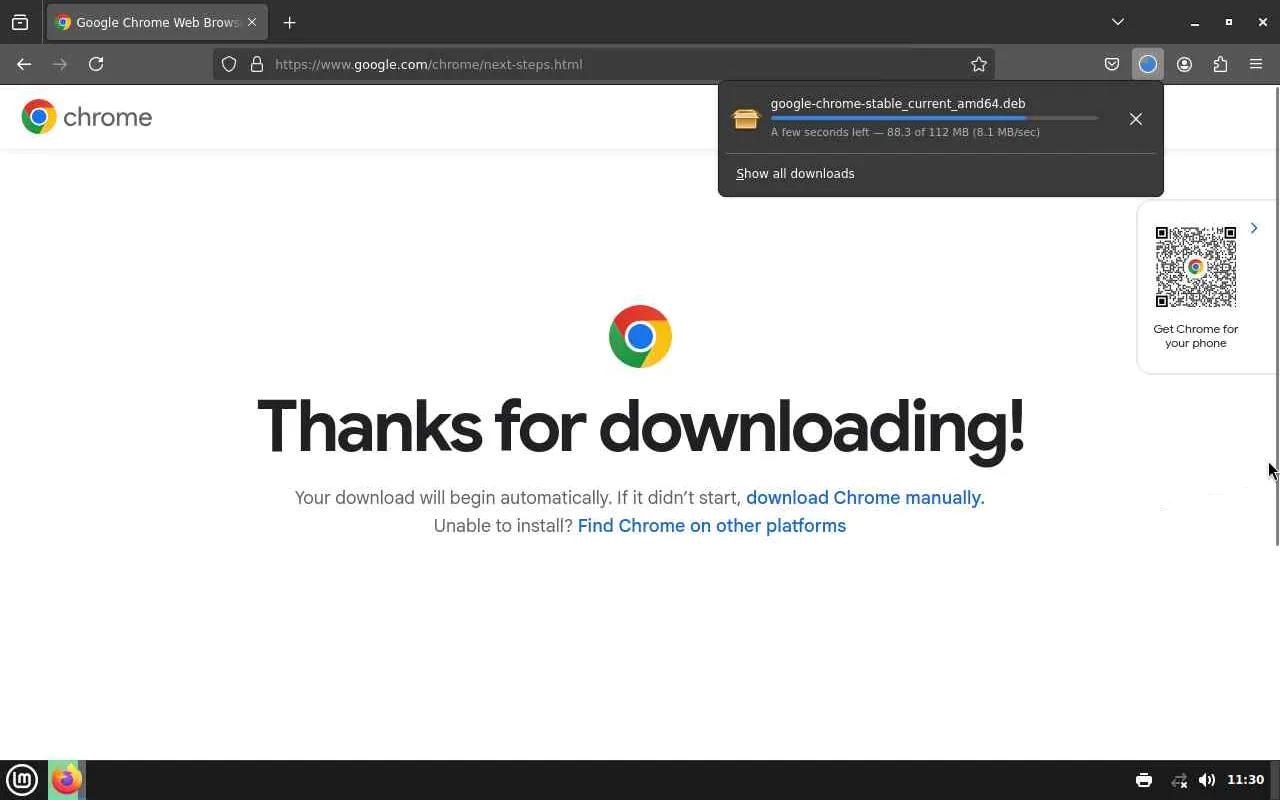Image resolution: width=1280 pixels, height=800 pixels.
Task: Click the Get Chrome for your phone text
Action: click(x=1196, y=336)
